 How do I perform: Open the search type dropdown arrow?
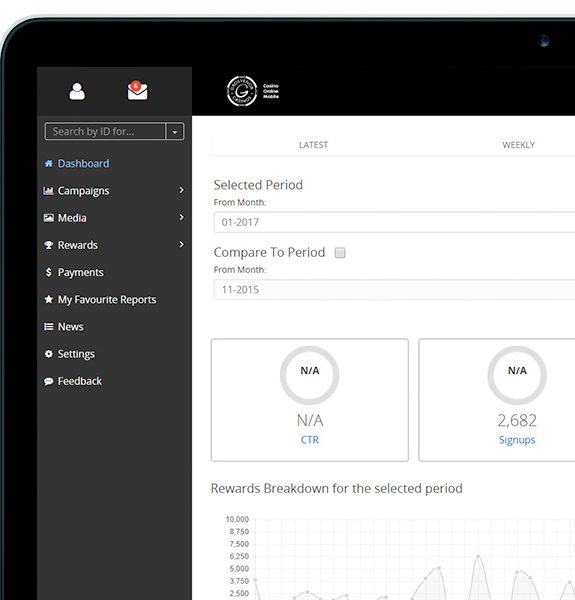click(175, 132)
